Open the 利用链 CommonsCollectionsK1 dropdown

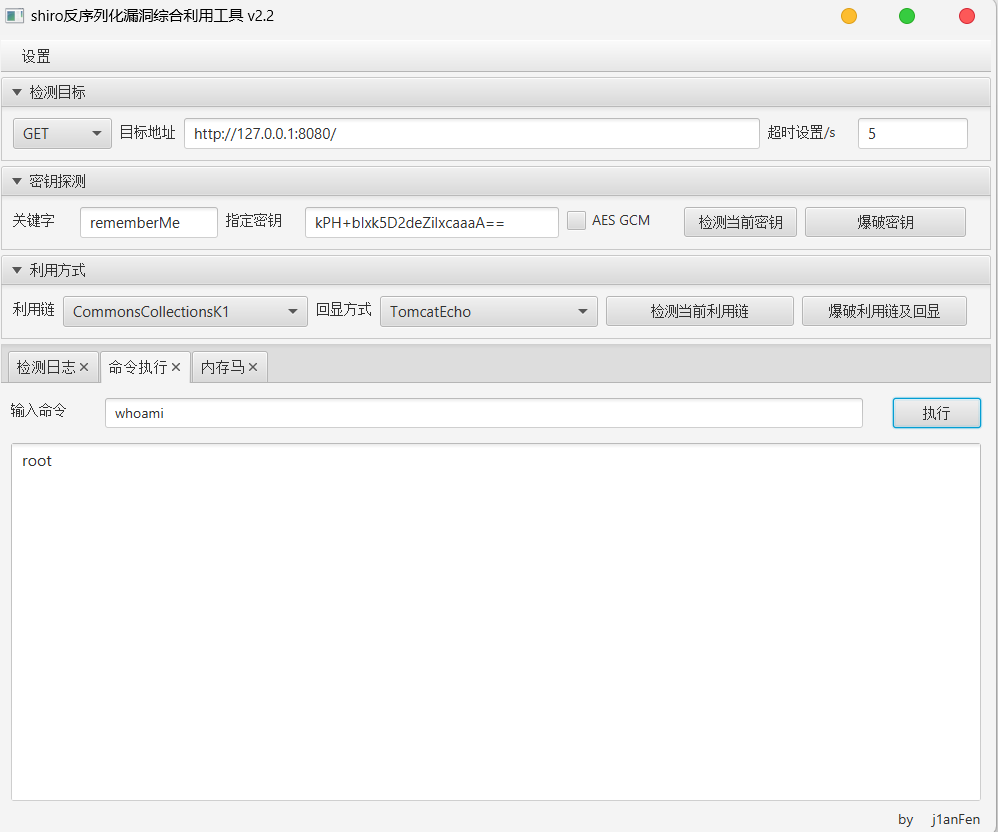point(185,312)
